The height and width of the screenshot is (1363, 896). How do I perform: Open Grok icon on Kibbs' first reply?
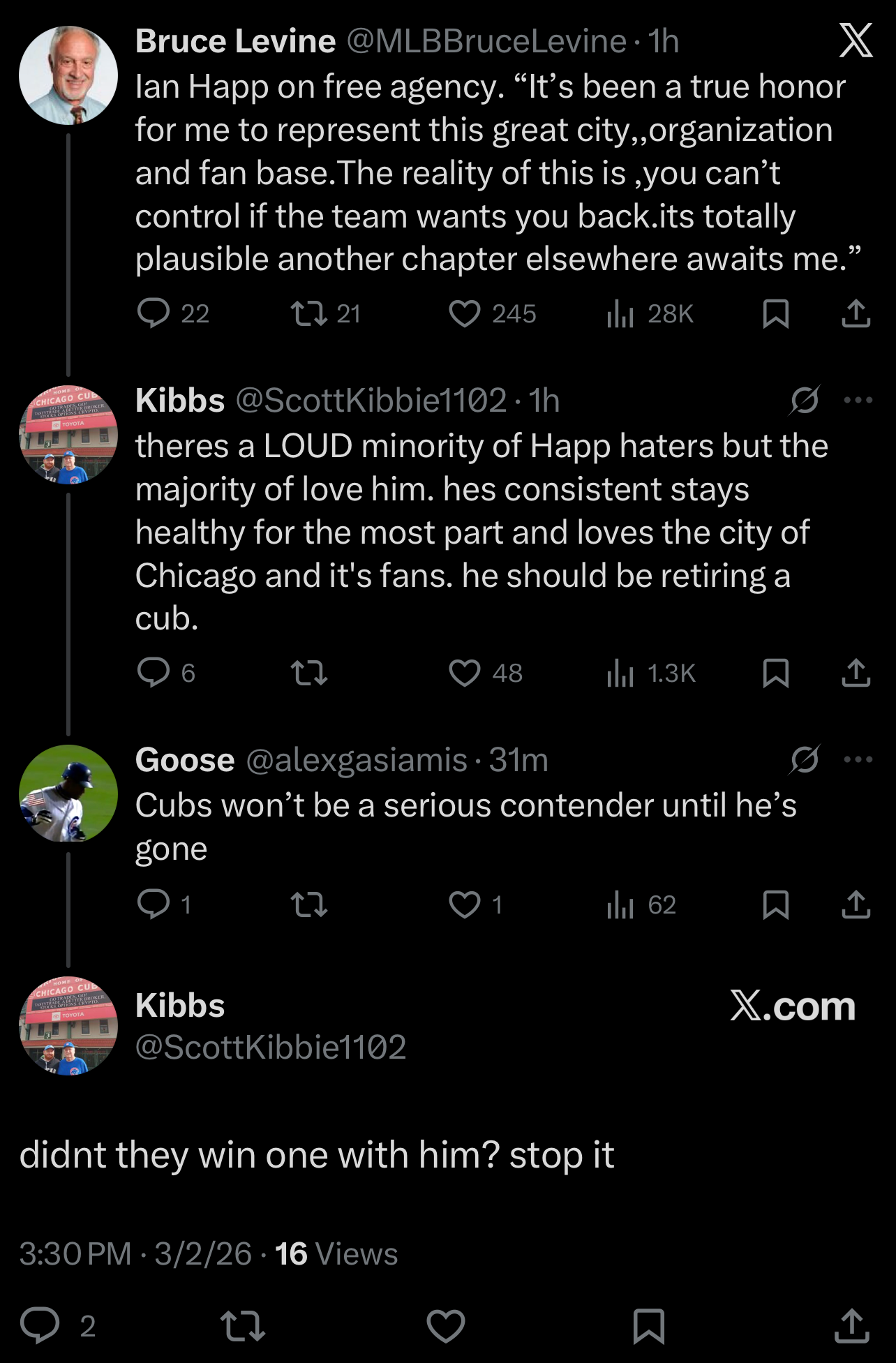805,400
